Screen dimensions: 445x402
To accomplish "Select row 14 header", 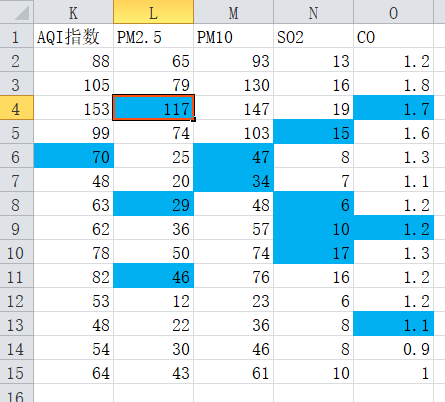I will (17, 348).
